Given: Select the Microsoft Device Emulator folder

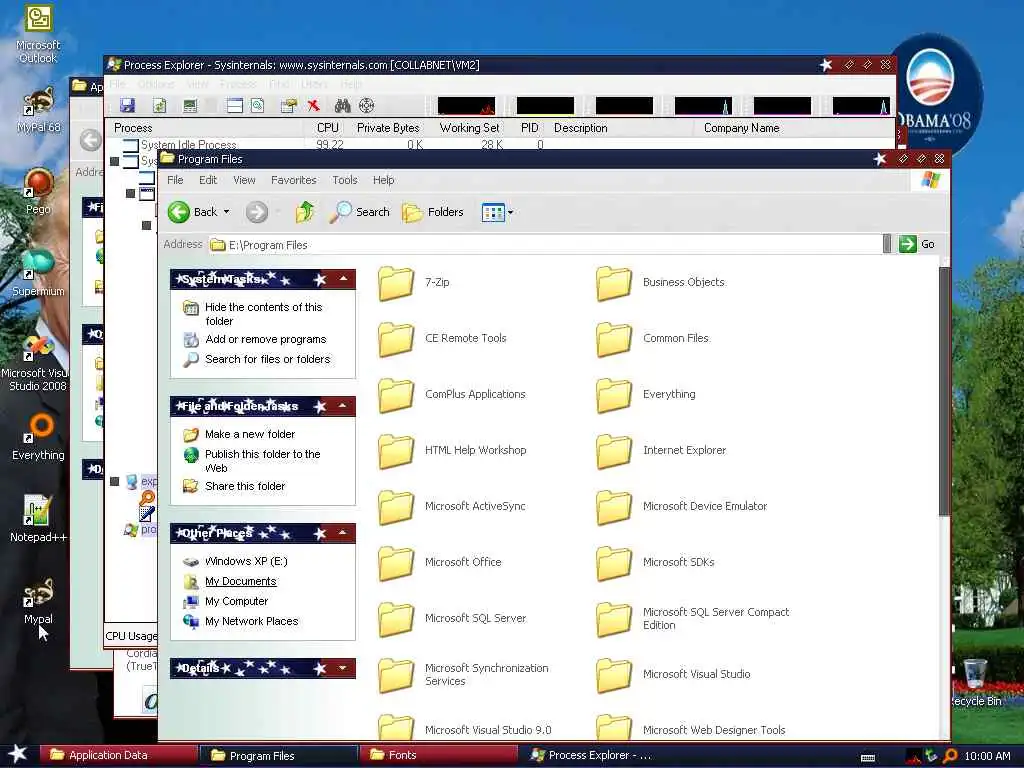Looking at the screenshot, I should click(x=681, y=506).
